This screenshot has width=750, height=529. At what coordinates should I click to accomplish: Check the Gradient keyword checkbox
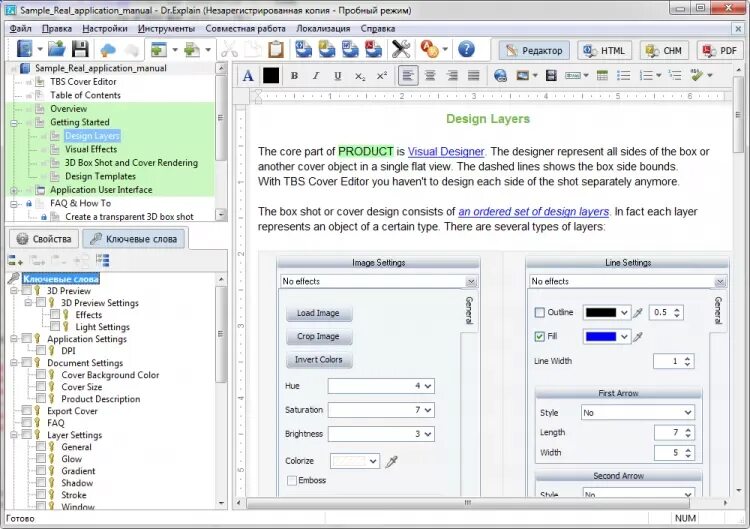(41, 470)
